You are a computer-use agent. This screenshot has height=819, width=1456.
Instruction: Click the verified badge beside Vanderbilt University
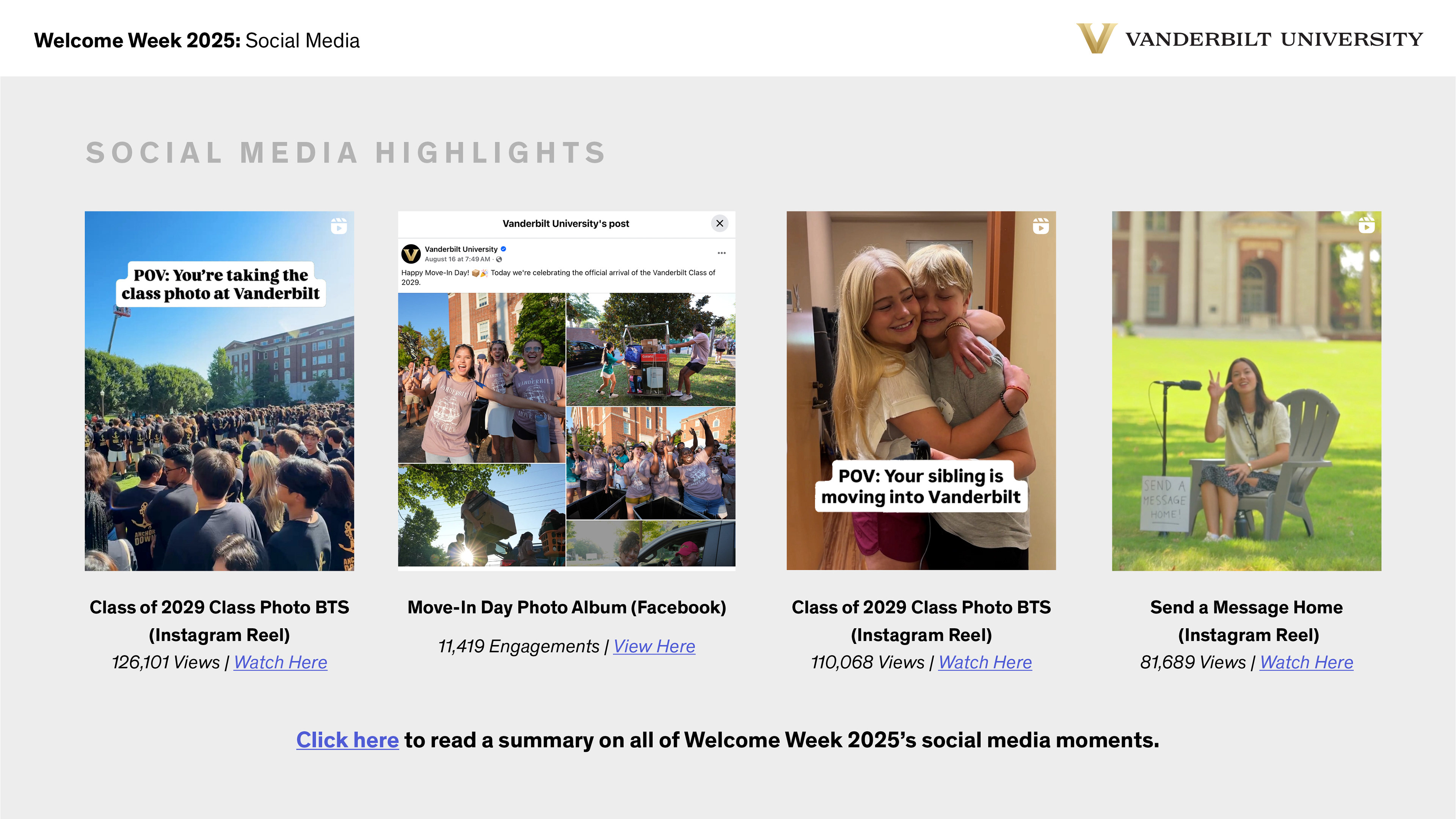(504, 249)
